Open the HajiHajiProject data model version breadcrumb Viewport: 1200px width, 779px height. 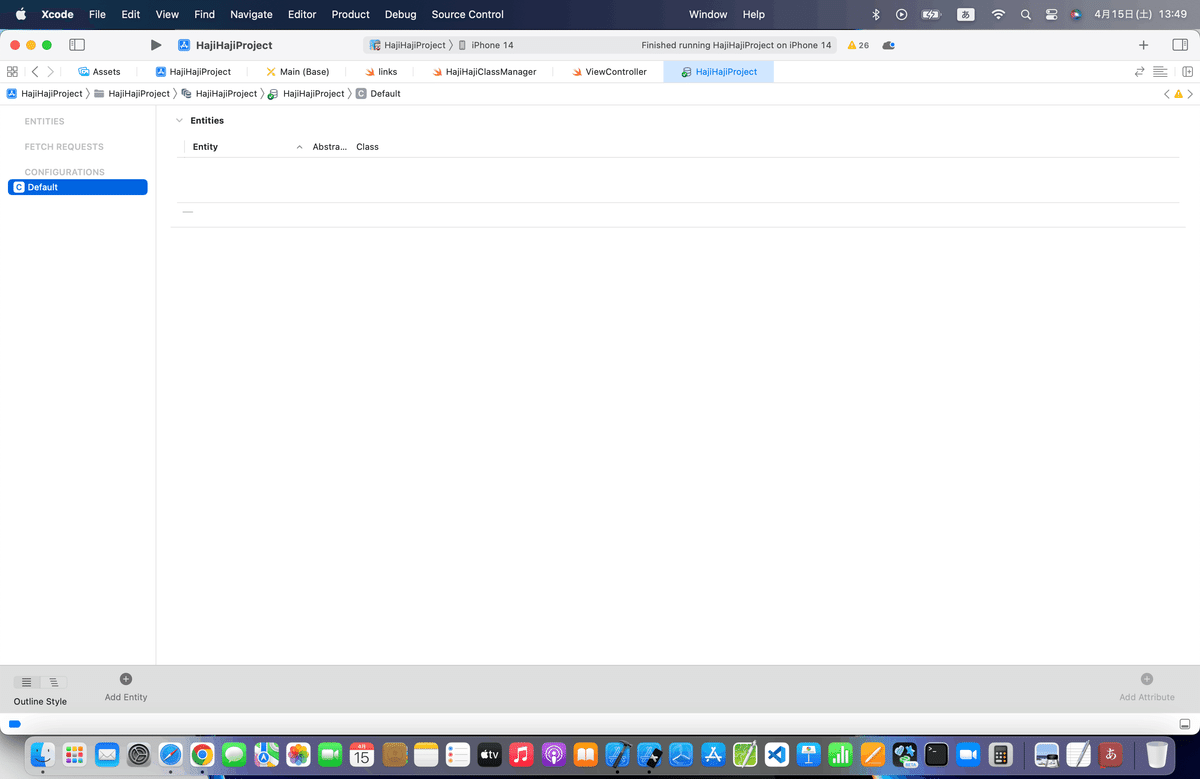point(306,94)
